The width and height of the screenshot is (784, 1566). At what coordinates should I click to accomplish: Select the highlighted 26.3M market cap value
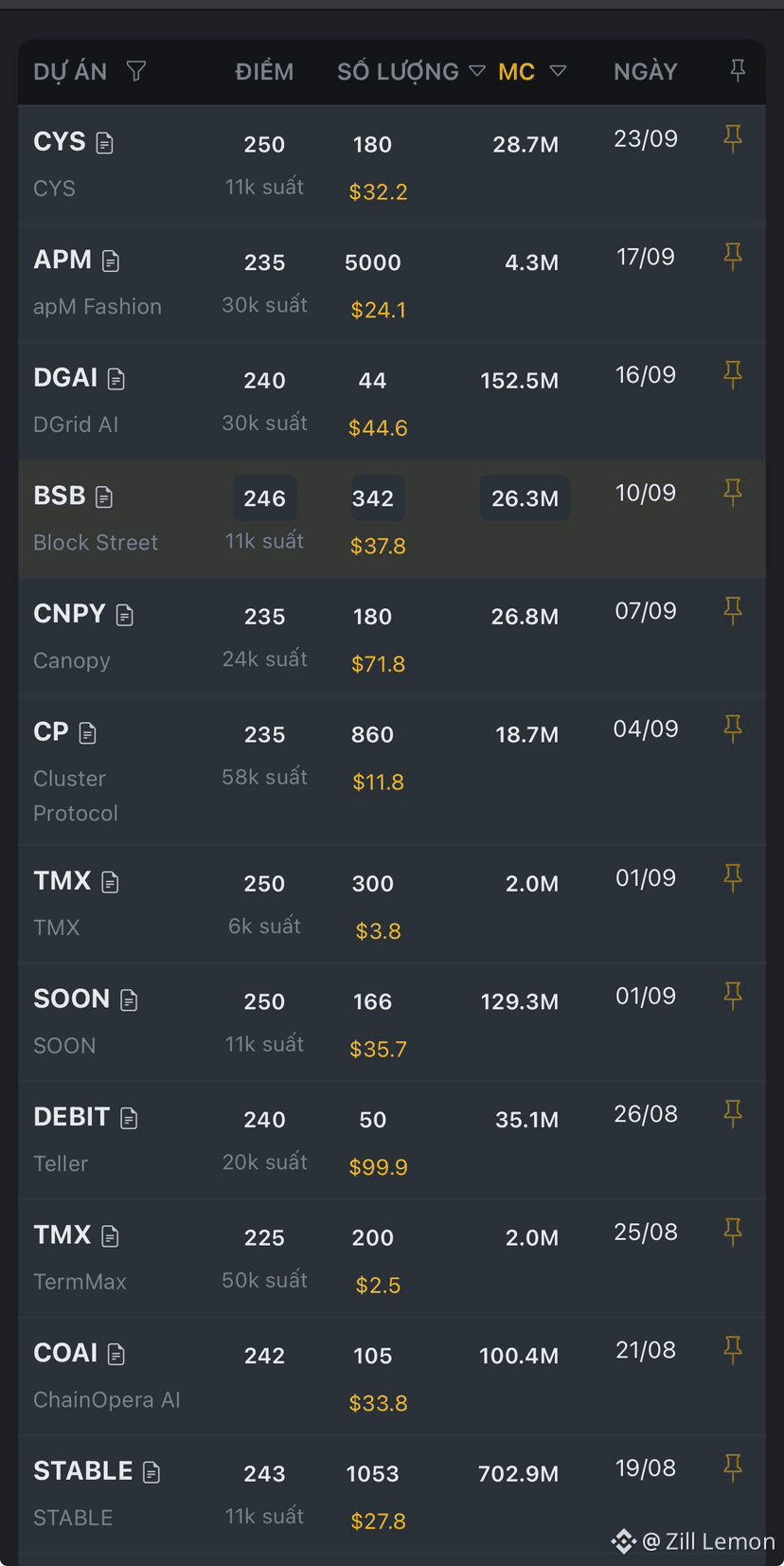tap(525, 498)
